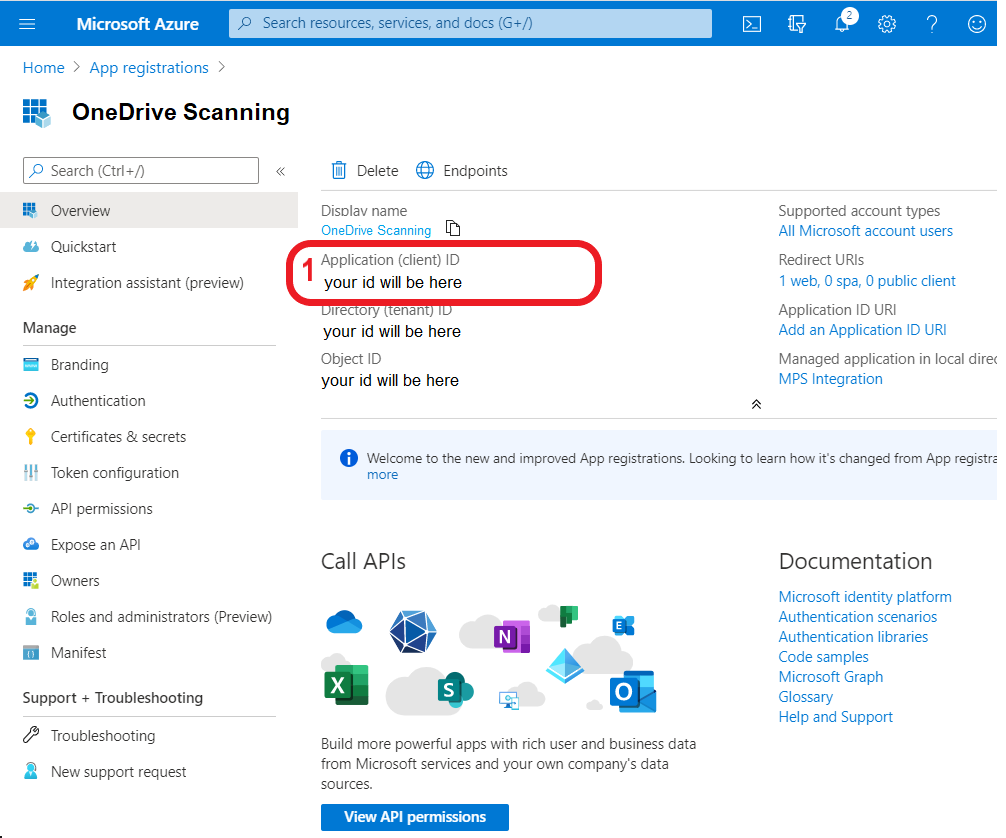Go to Certificates & secrets

pyautogui.click(x=118, y=437)
